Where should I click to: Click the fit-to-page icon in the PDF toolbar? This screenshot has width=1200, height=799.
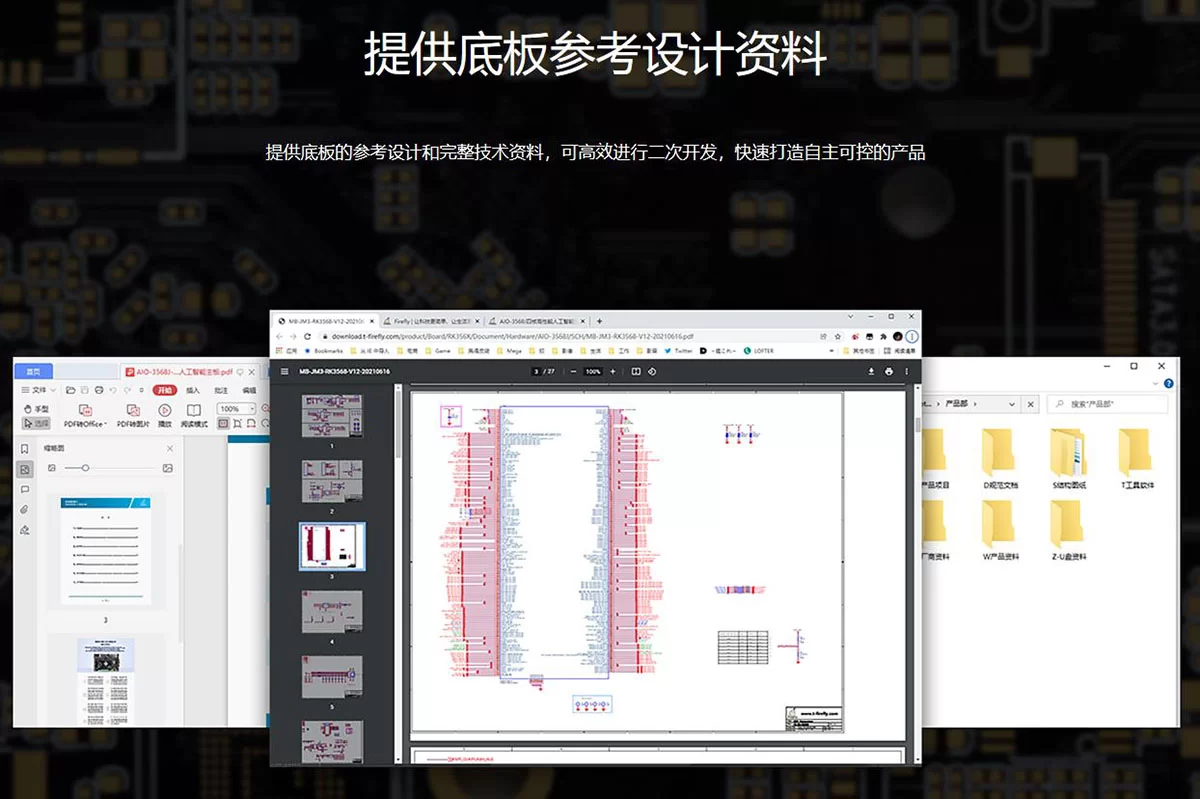(636, 371)
